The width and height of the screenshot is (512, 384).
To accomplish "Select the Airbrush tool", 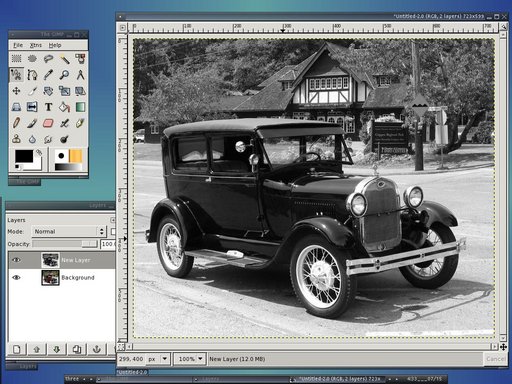I will [64, 123].
